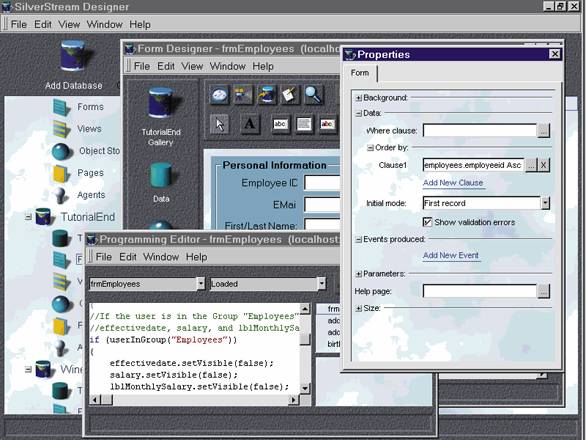This screenshot has width=586, height=440.
Task: Collapse the Order by section
Action: click(x=370, y=148)
